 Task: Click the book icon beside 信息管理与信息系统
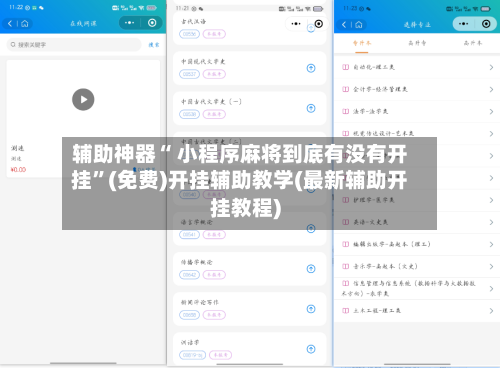346,283
